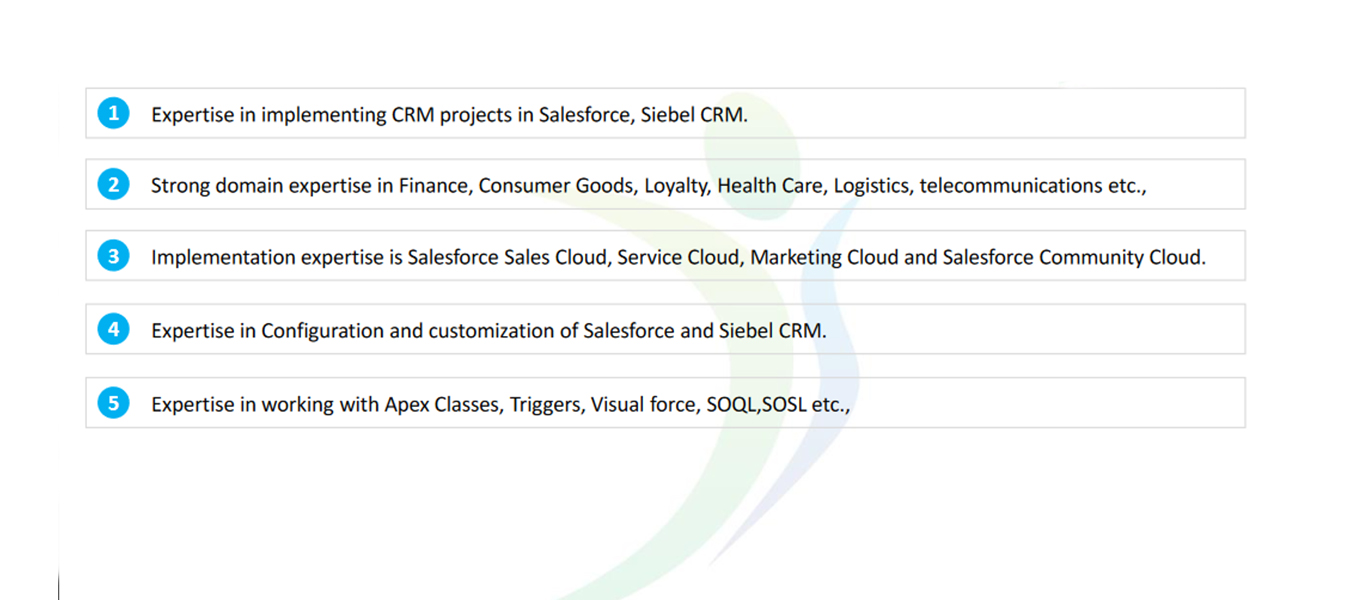Select the Apex Classes expertise row
Screen dimensions: 1349x600
(x=665, y=403)
